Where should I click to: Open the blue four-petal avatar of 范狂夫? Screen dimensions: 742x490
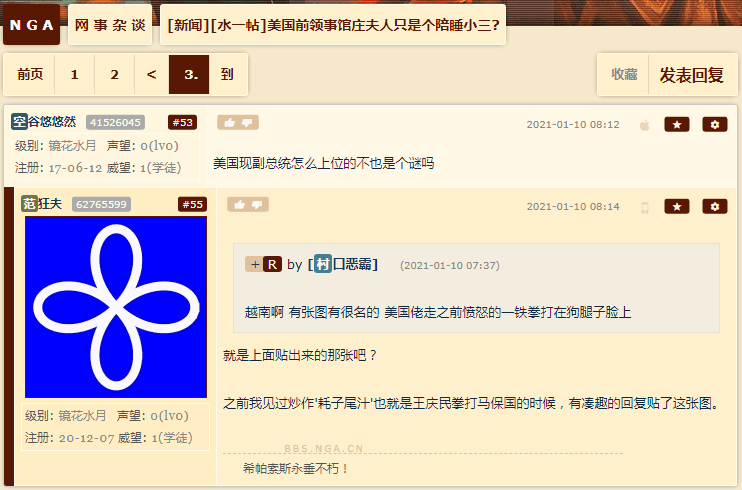116,307
